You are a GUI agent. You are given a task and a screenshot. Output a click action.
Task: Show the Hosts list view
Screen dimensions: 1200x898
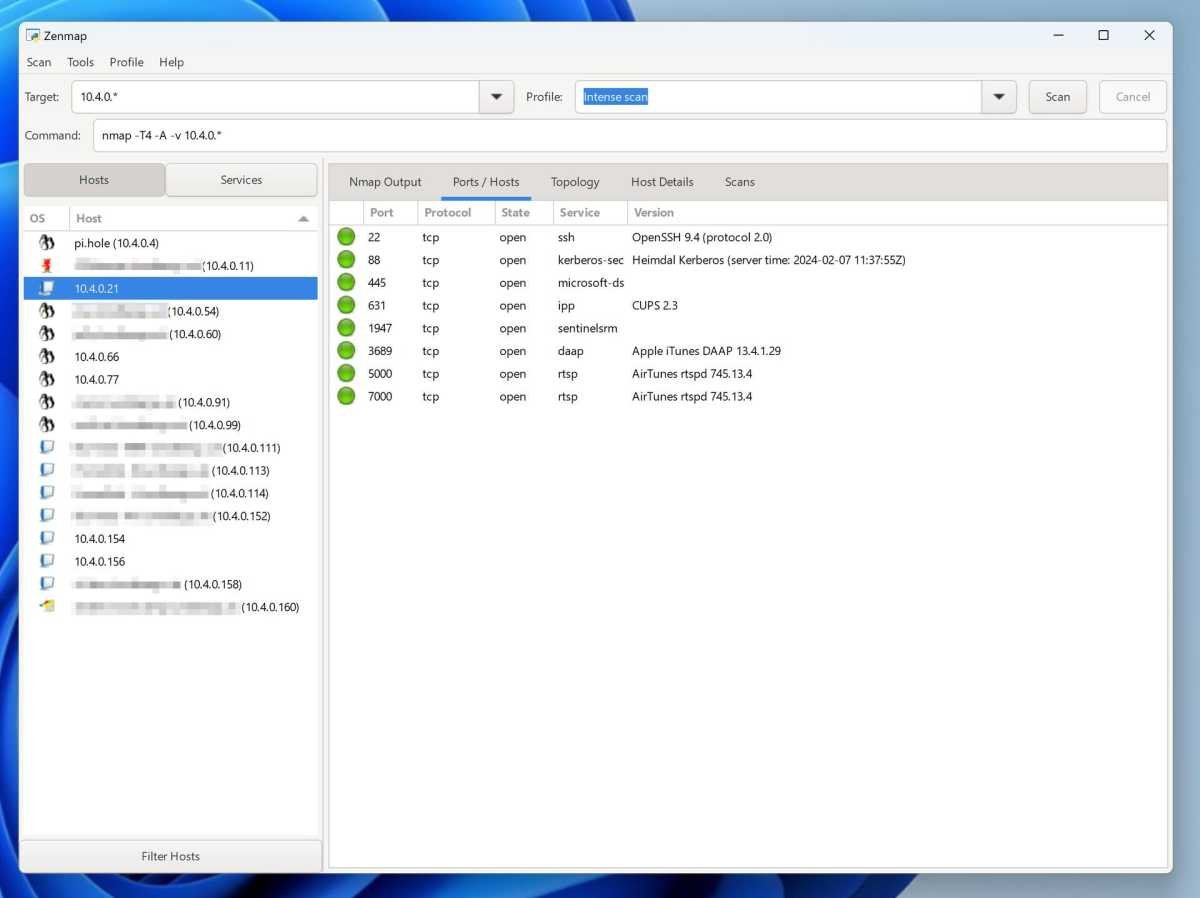point(94,180)
